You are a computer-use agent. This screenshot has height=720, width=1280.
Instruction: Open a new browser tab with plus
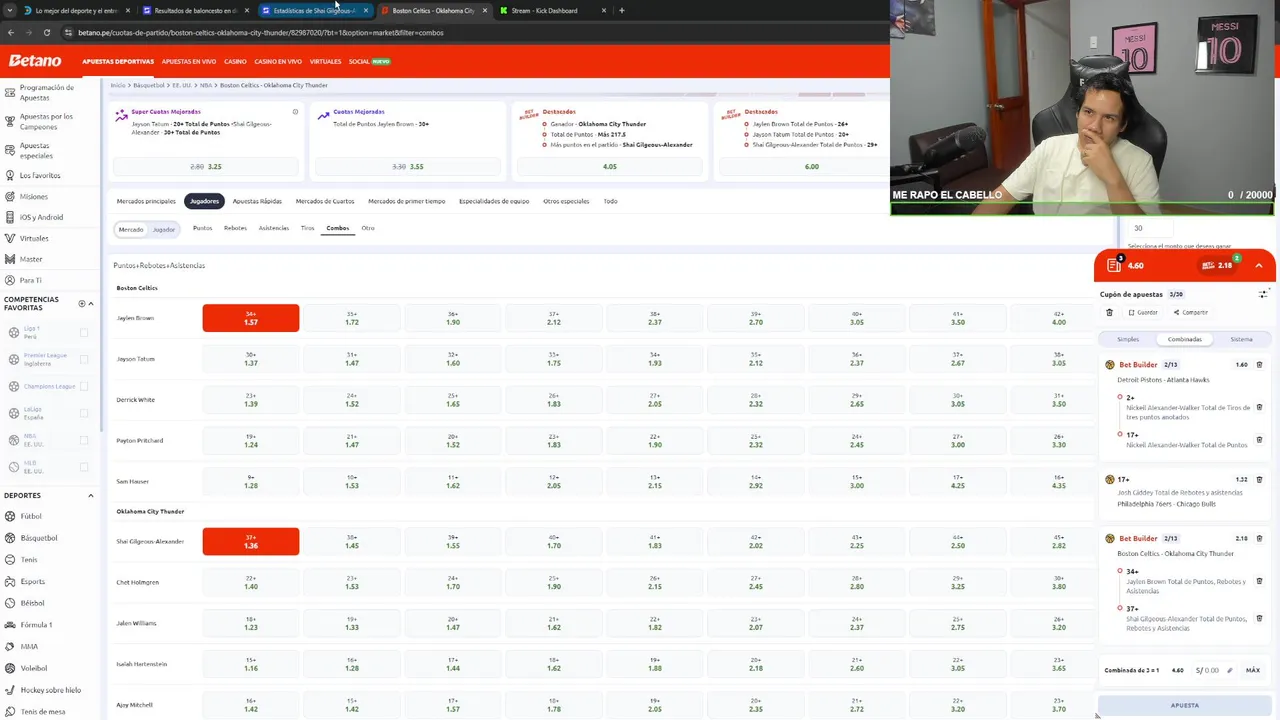point(621,10)
